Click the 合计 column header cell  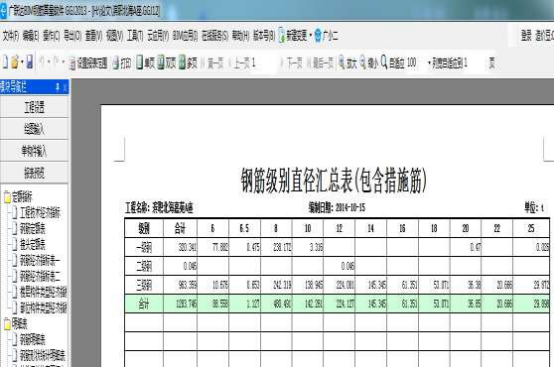click(180, 228)
